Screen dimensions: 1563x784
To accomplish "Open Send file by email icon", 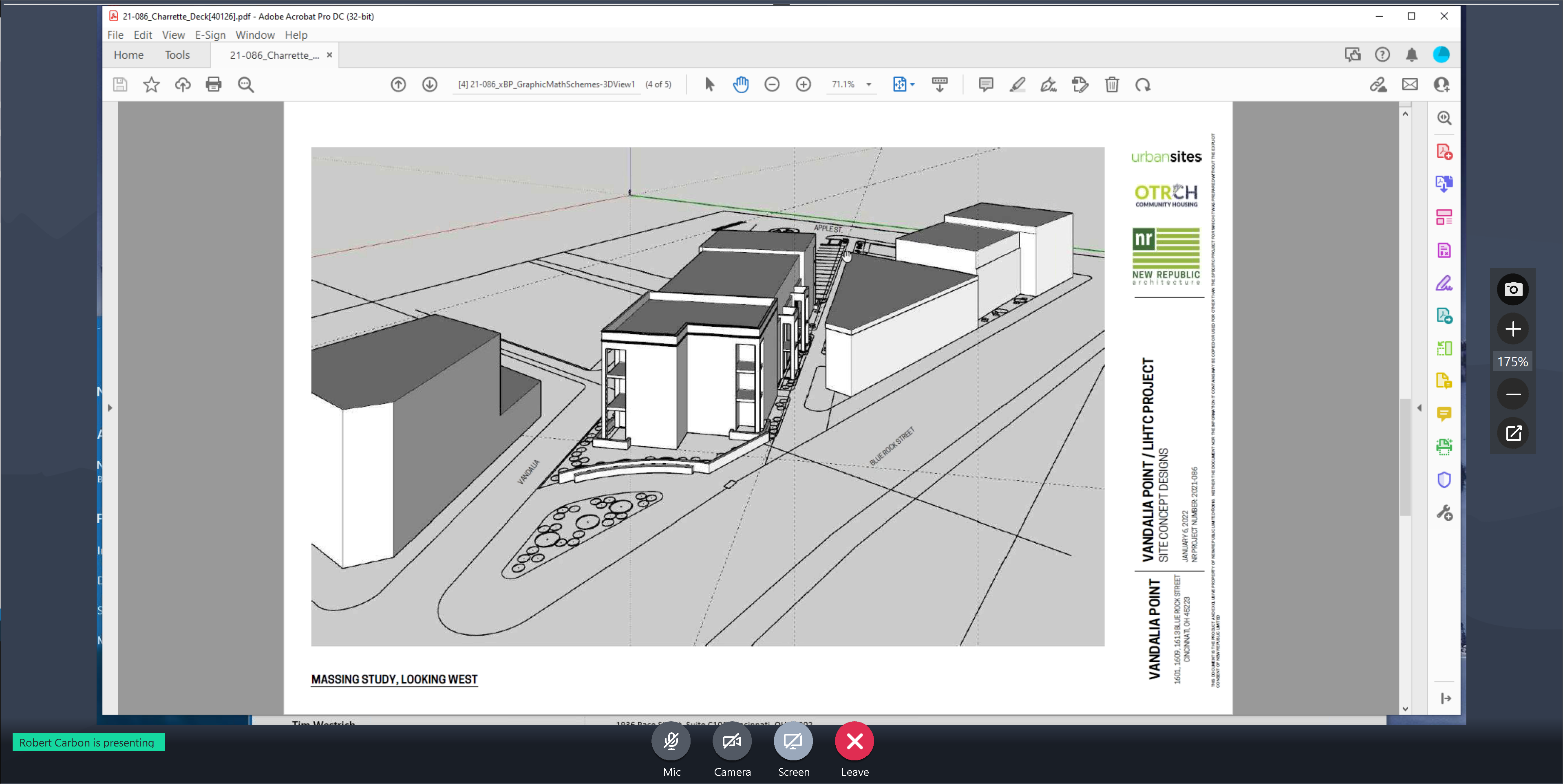I will click(x=1410, y=84).
